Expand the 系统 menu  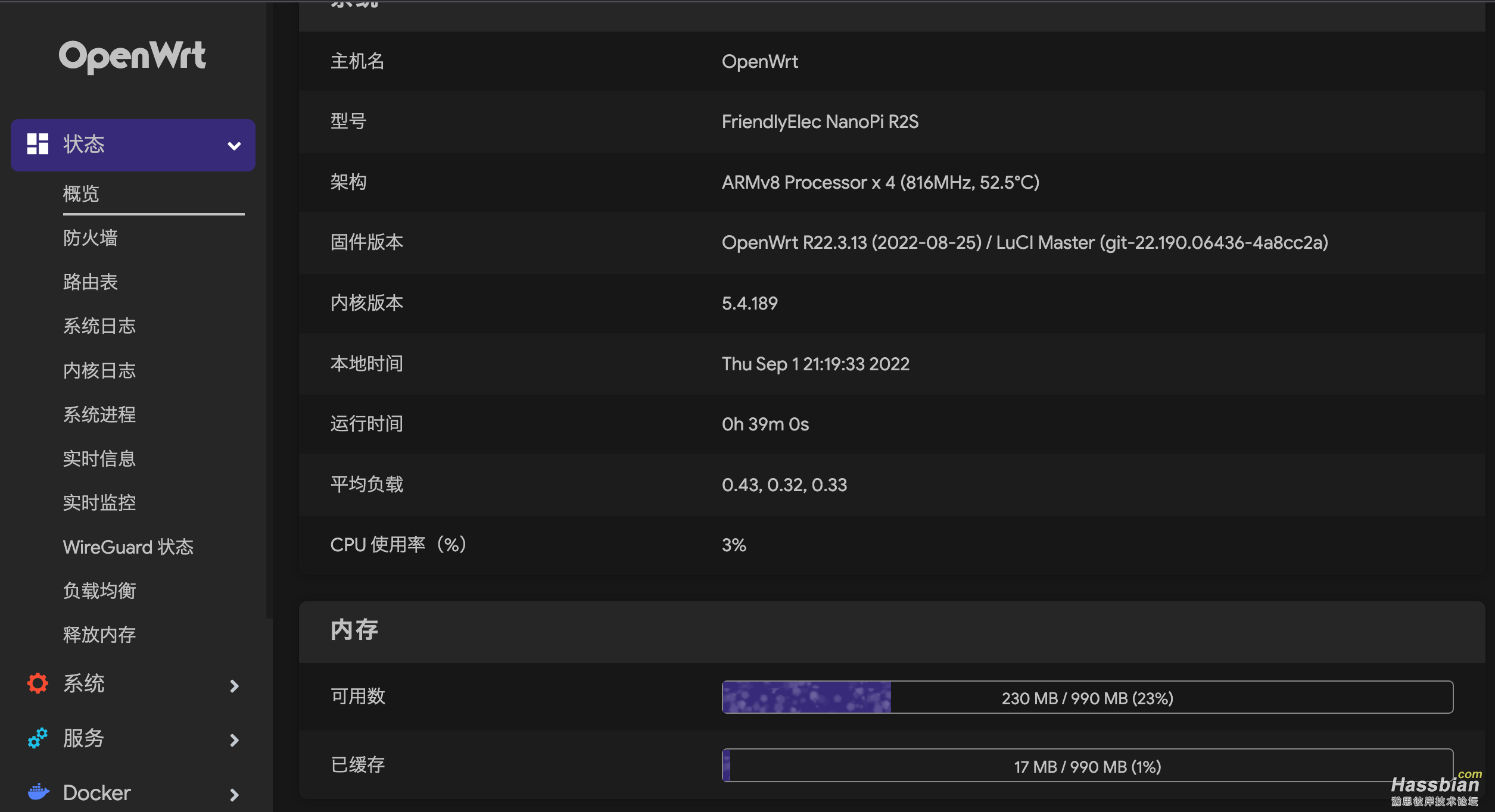(x=233, y=686)
